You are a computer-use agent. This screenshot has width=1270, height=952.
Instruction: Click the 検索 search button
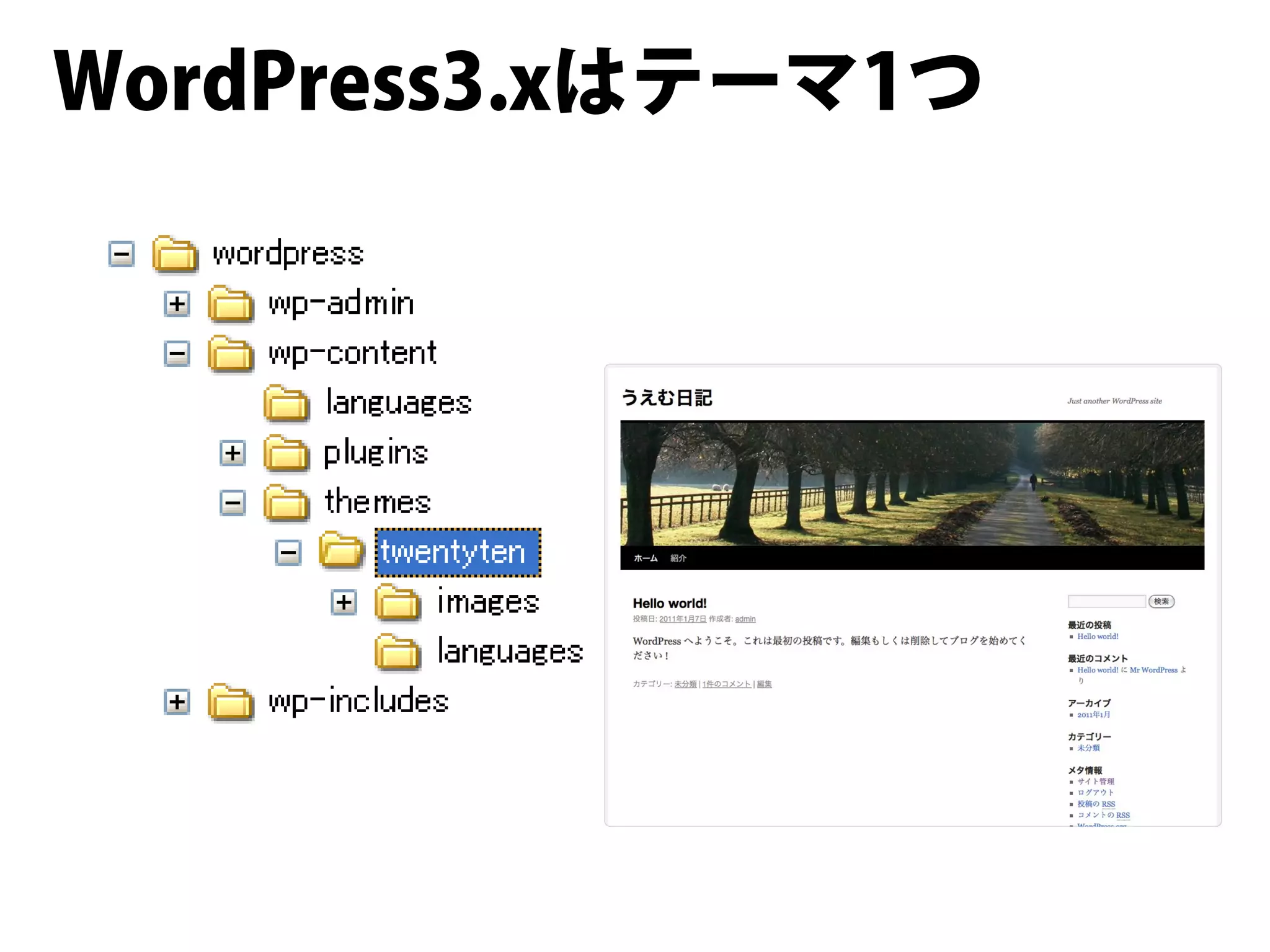[1161, 601]
